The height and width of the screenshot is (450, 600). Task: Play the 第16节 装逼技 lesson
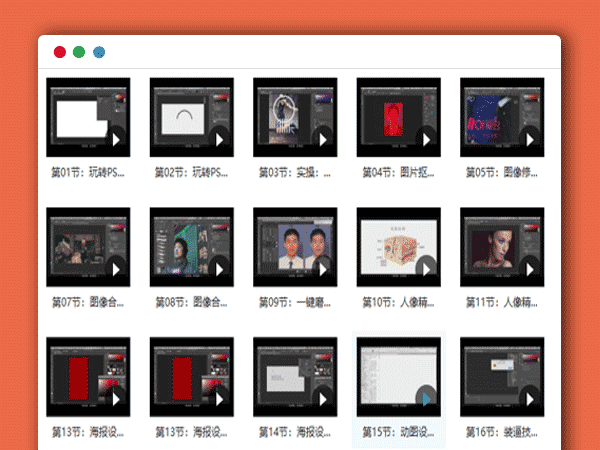530,398
